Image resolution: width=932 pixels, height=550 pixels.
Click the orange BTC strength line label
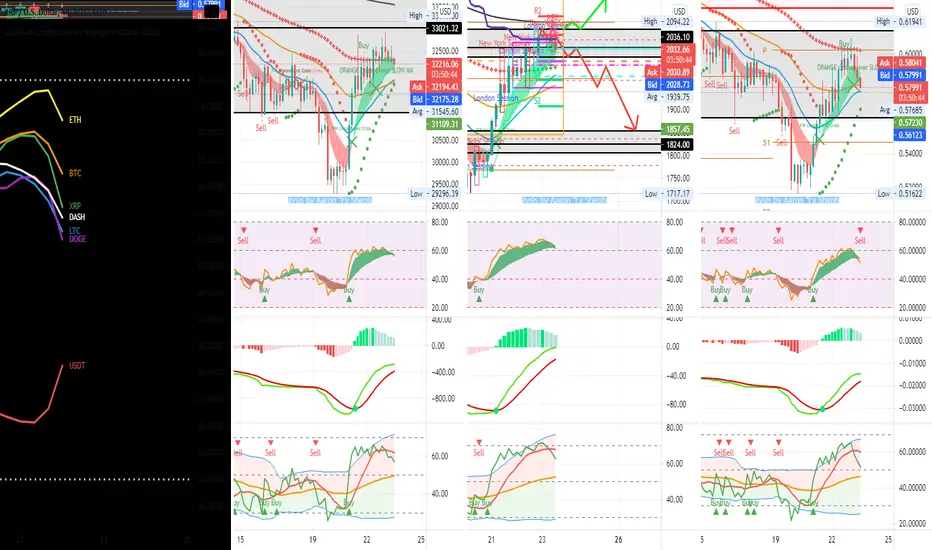coord(75,174)
